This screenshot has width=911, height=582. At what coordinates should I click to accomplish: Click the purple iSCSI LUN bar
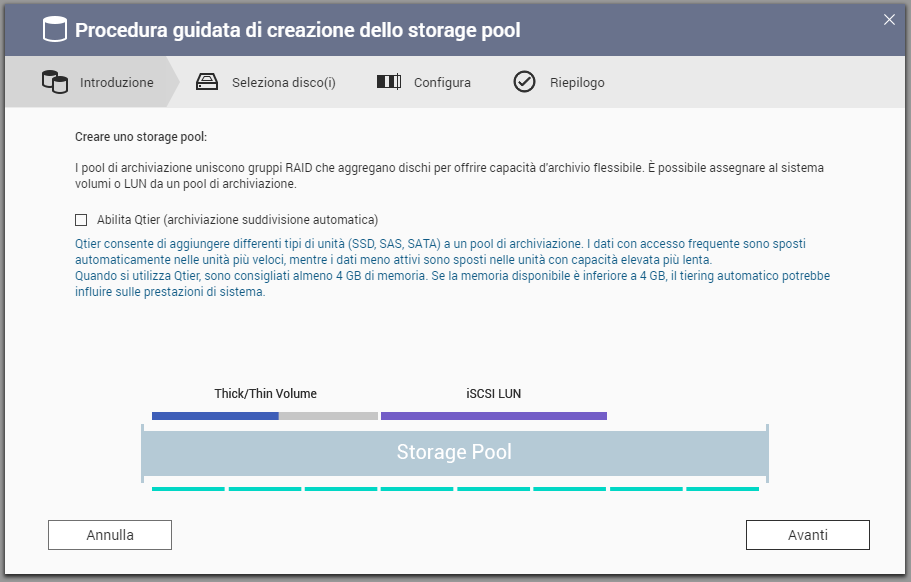(x=493, y=415)
